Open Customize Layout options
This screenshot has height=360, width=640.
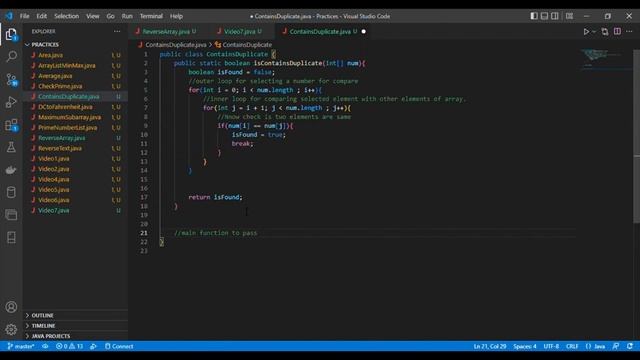(569, 16)
